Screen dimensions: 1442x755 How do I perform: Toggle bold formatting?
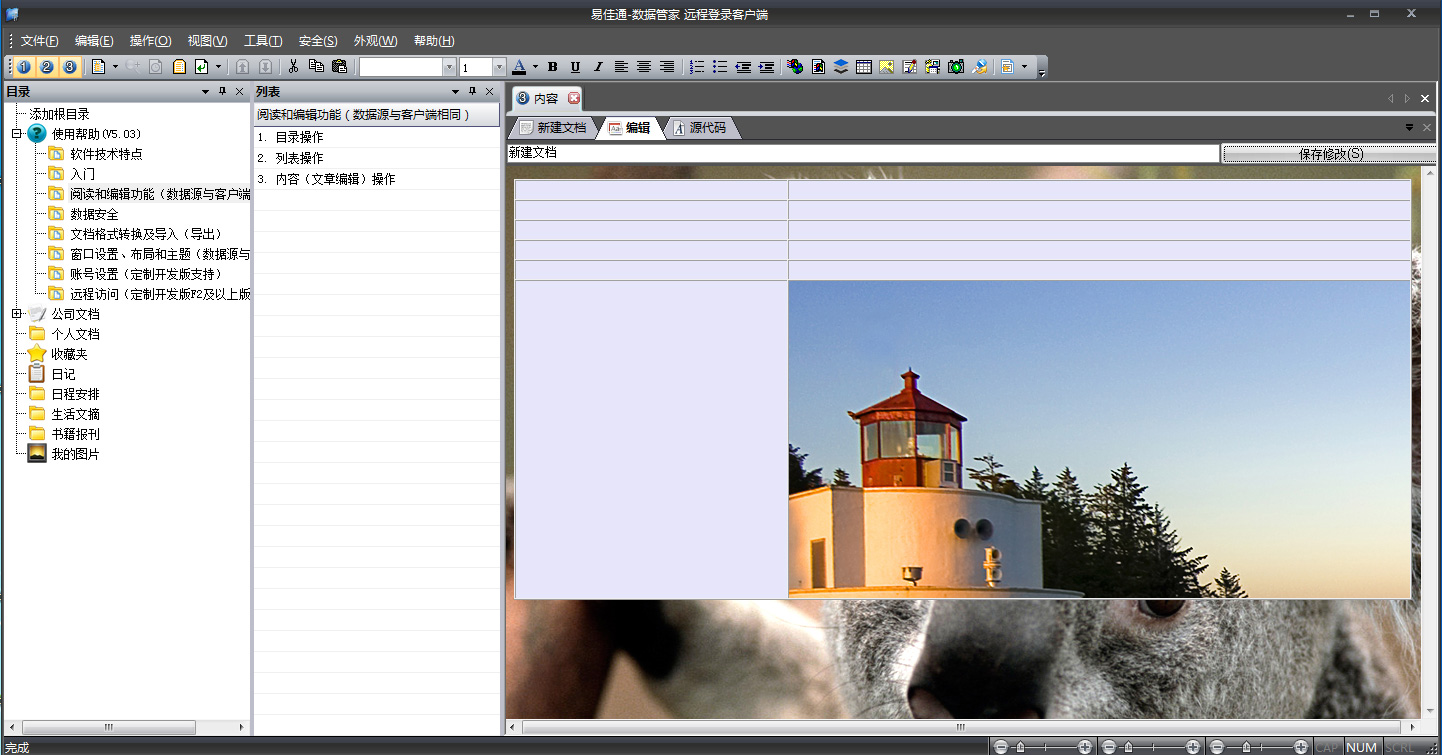click(552, 67)
